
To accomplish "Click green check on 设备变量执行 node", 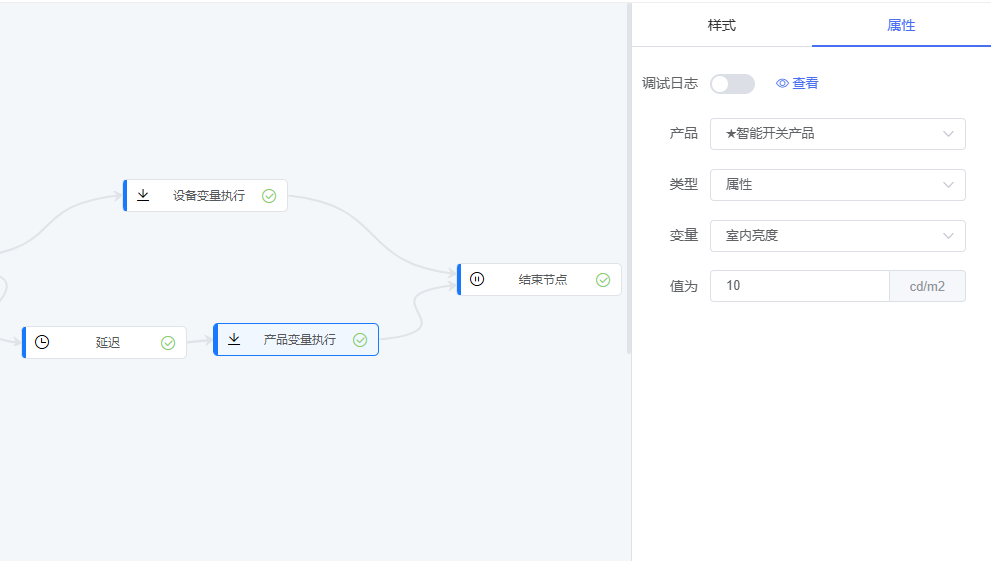I will tap(269, 196).
